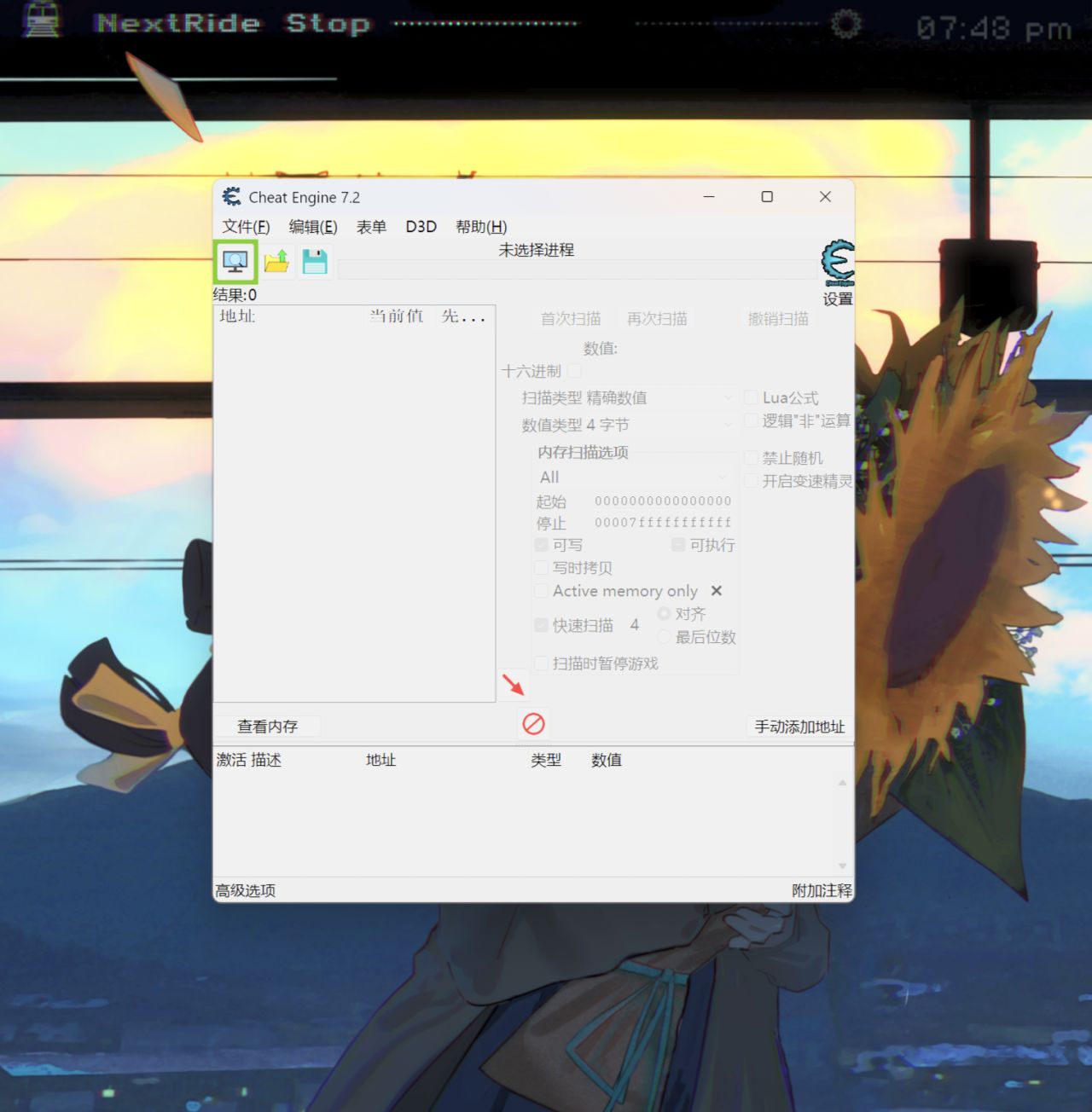Click the X next to Active memory only
Screen dimensions: 1092x1112
pyautogui.click(x=717, y=591)
